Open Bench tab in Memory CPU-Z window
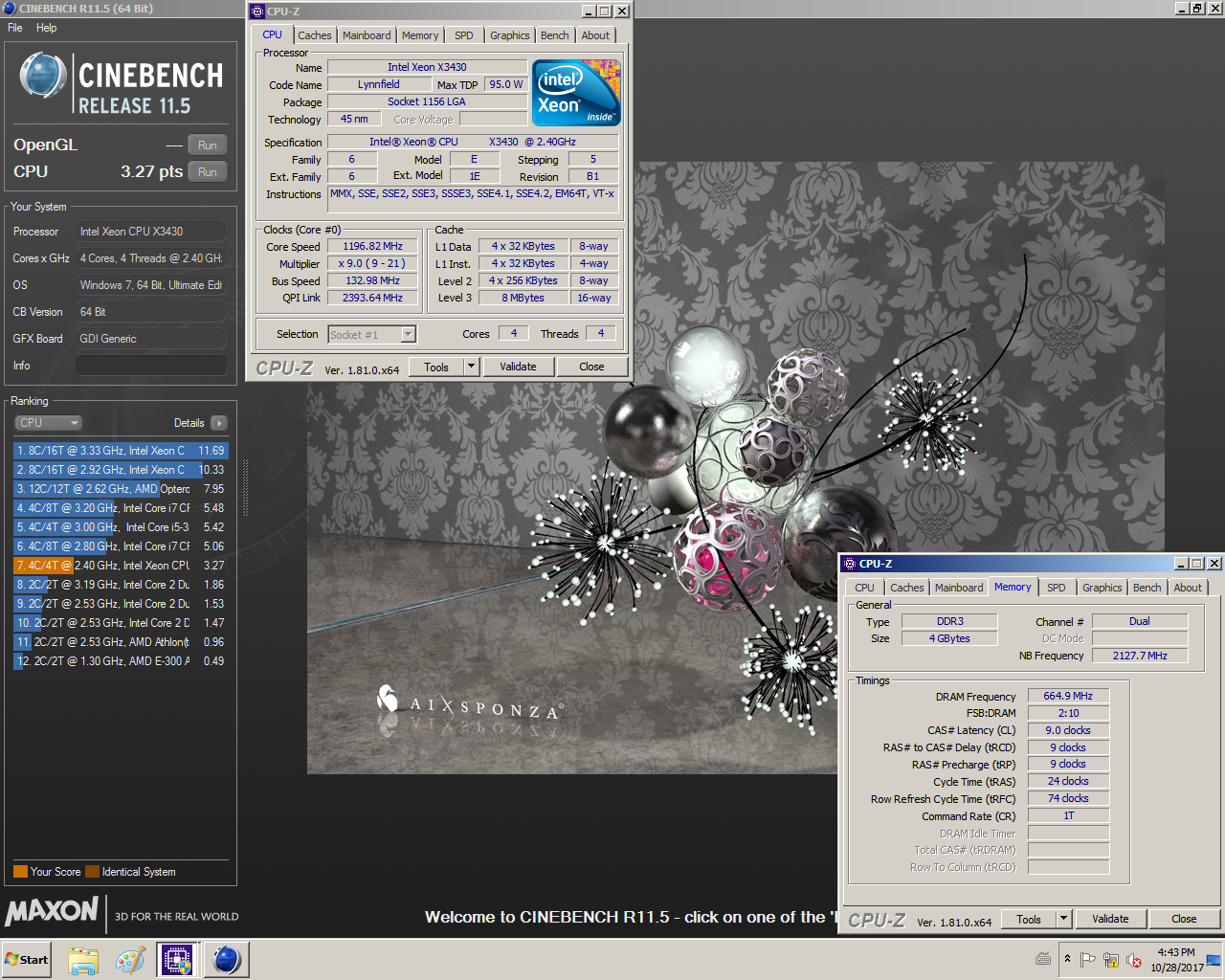Screen dimensions: 1225x980 1147,588
